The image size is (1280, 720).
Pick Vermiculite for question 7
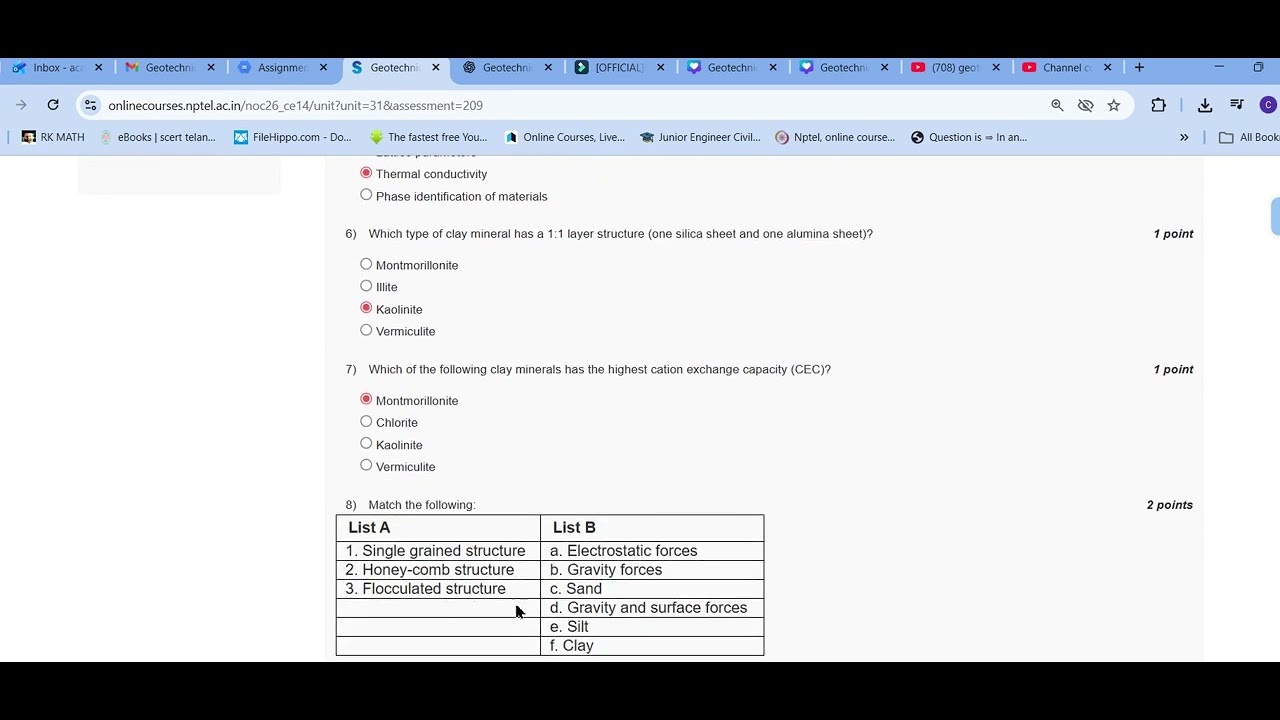click(366, 465)
